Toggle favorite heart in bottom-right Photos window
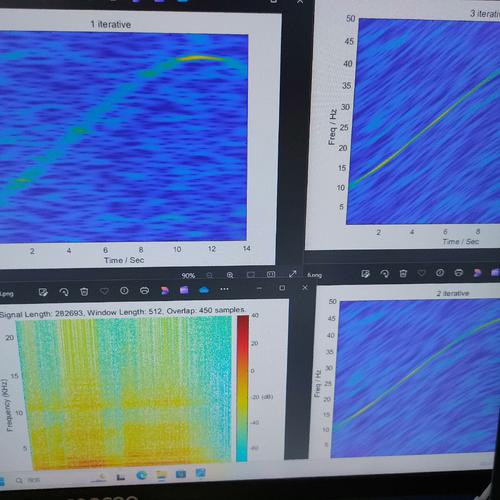The image size is (500, 500). pyautogui.click(x=421, y=273)
